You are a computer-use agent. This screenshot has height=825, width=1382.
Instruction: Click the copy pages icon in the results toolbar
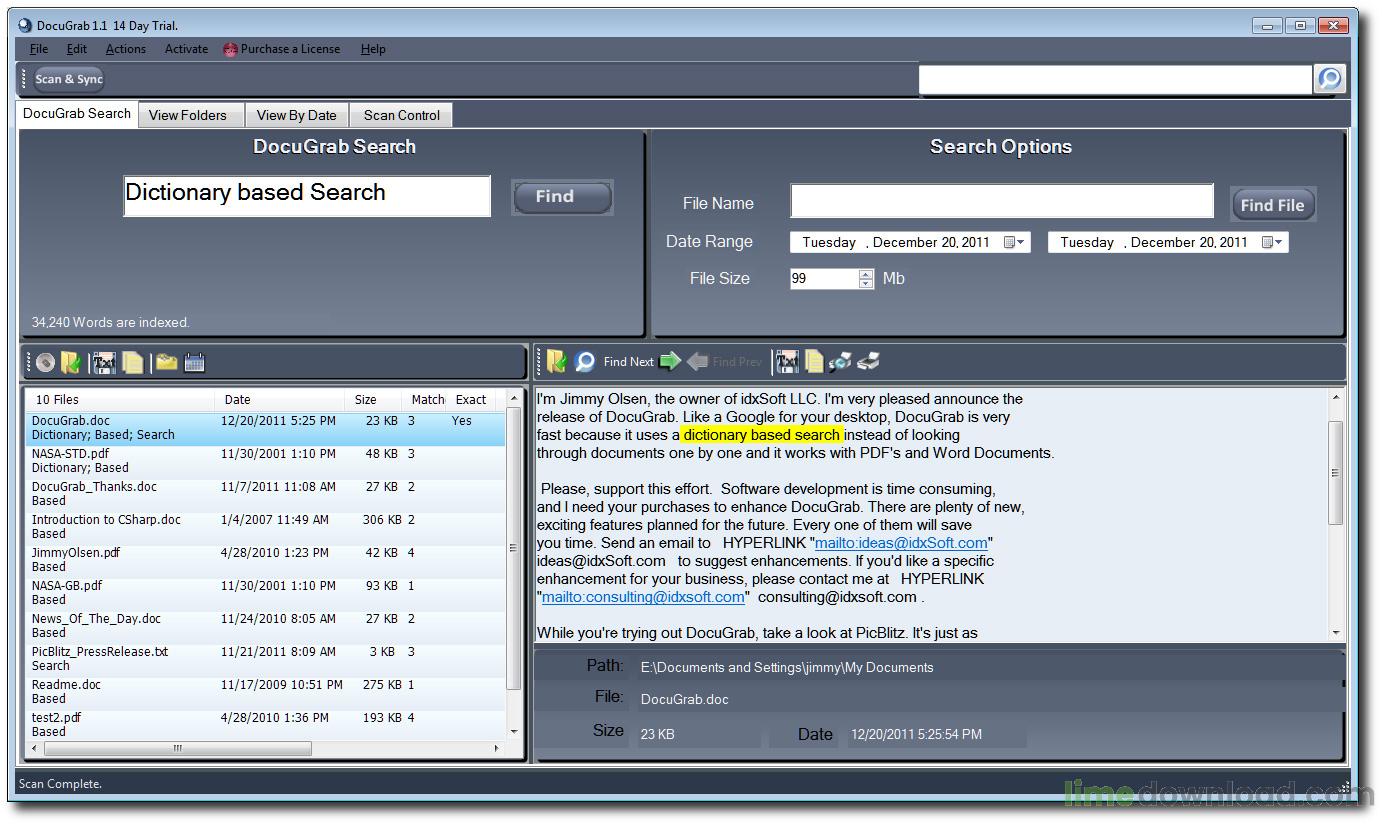coord(132,363)
